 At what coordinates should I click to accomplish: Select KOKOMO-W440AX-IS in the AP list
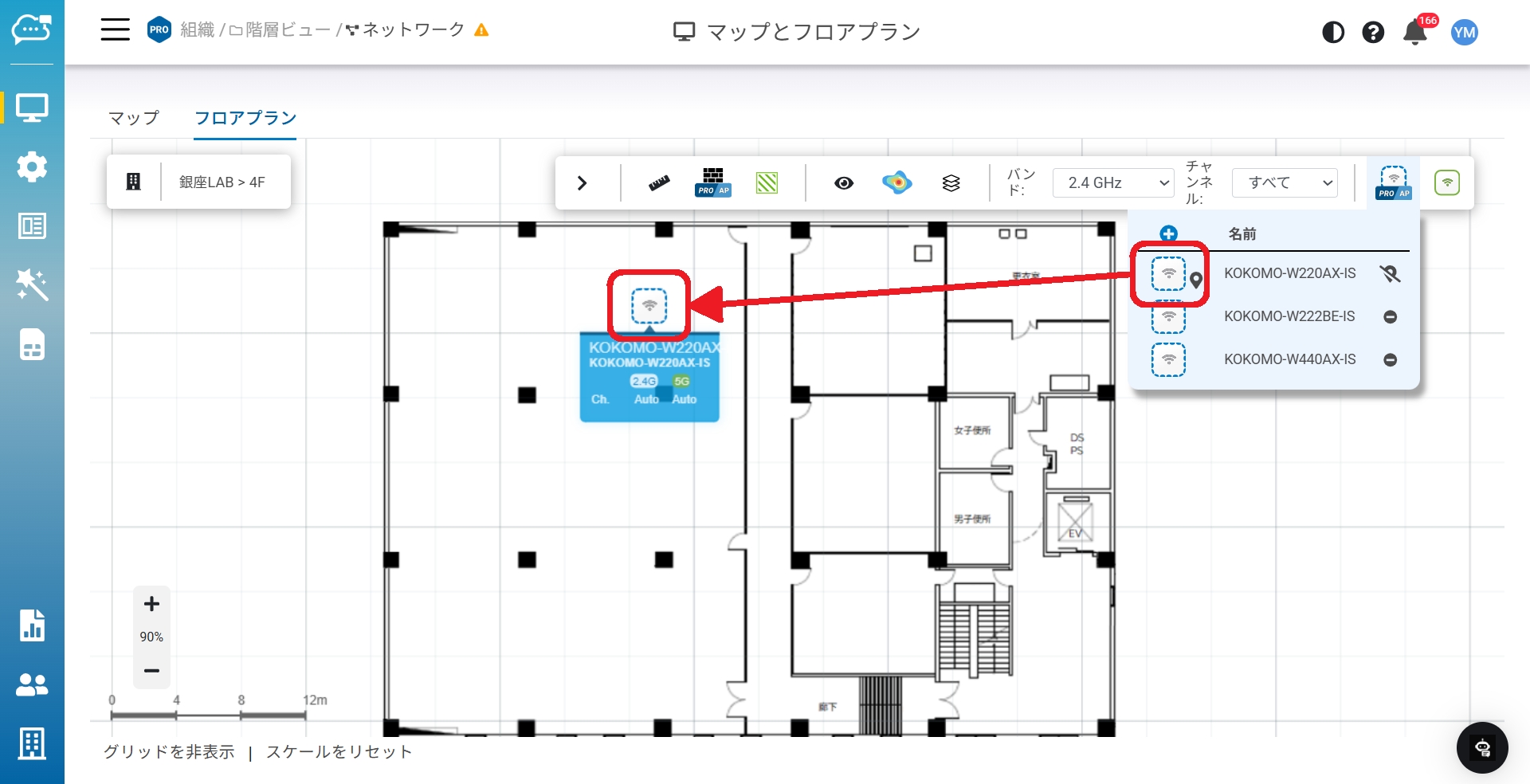click(x=1289, y=359)
